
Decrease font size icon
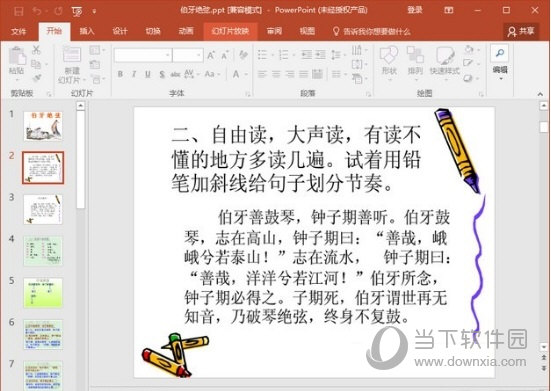224,55
